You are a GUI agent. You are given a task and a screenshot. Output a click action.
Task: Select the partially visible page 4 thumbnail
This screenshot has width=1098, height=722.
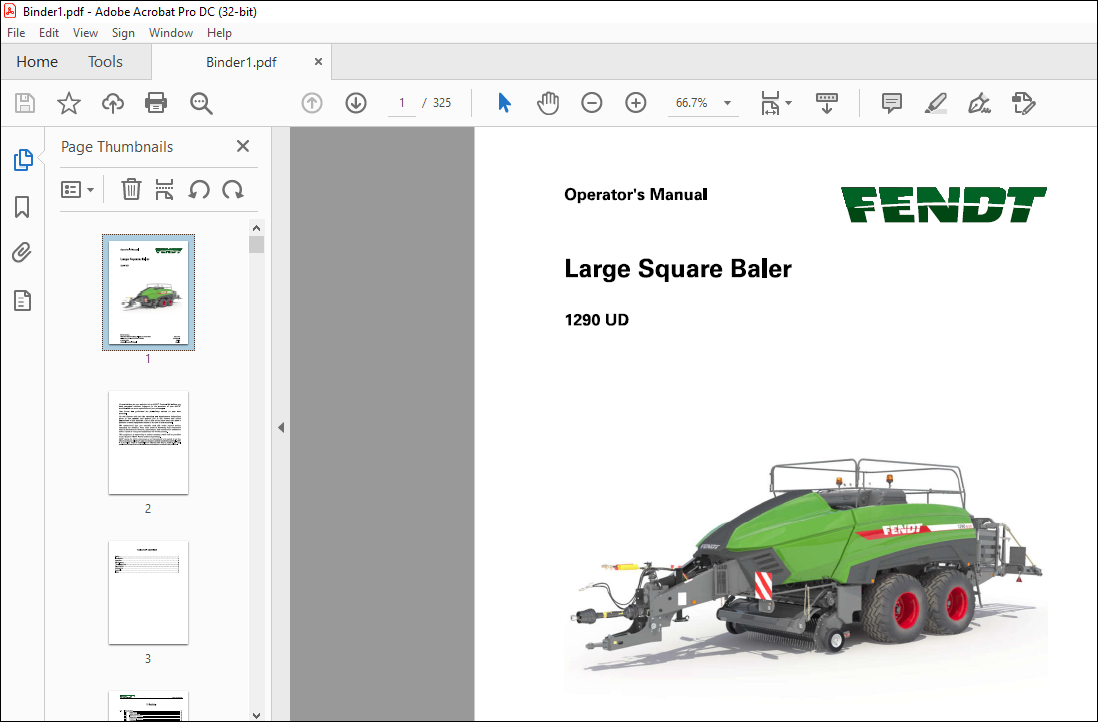click(148, 706)
